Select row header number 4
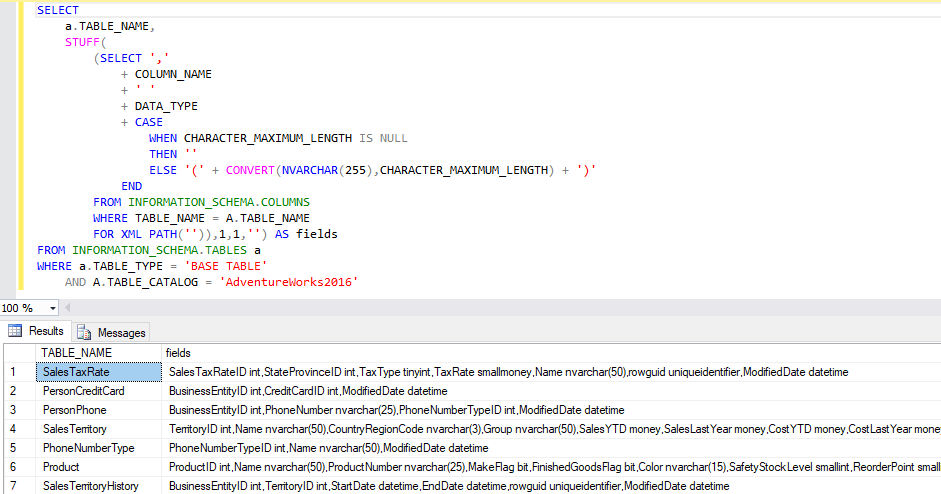941x494 pixels. [20, 429]
